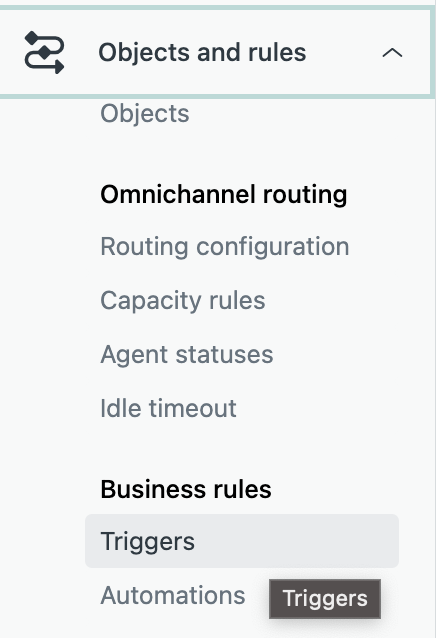This screenshot has height=638, width=436.
Task: Click the Omnichannel routing section heading
Action: pos(224,194)
